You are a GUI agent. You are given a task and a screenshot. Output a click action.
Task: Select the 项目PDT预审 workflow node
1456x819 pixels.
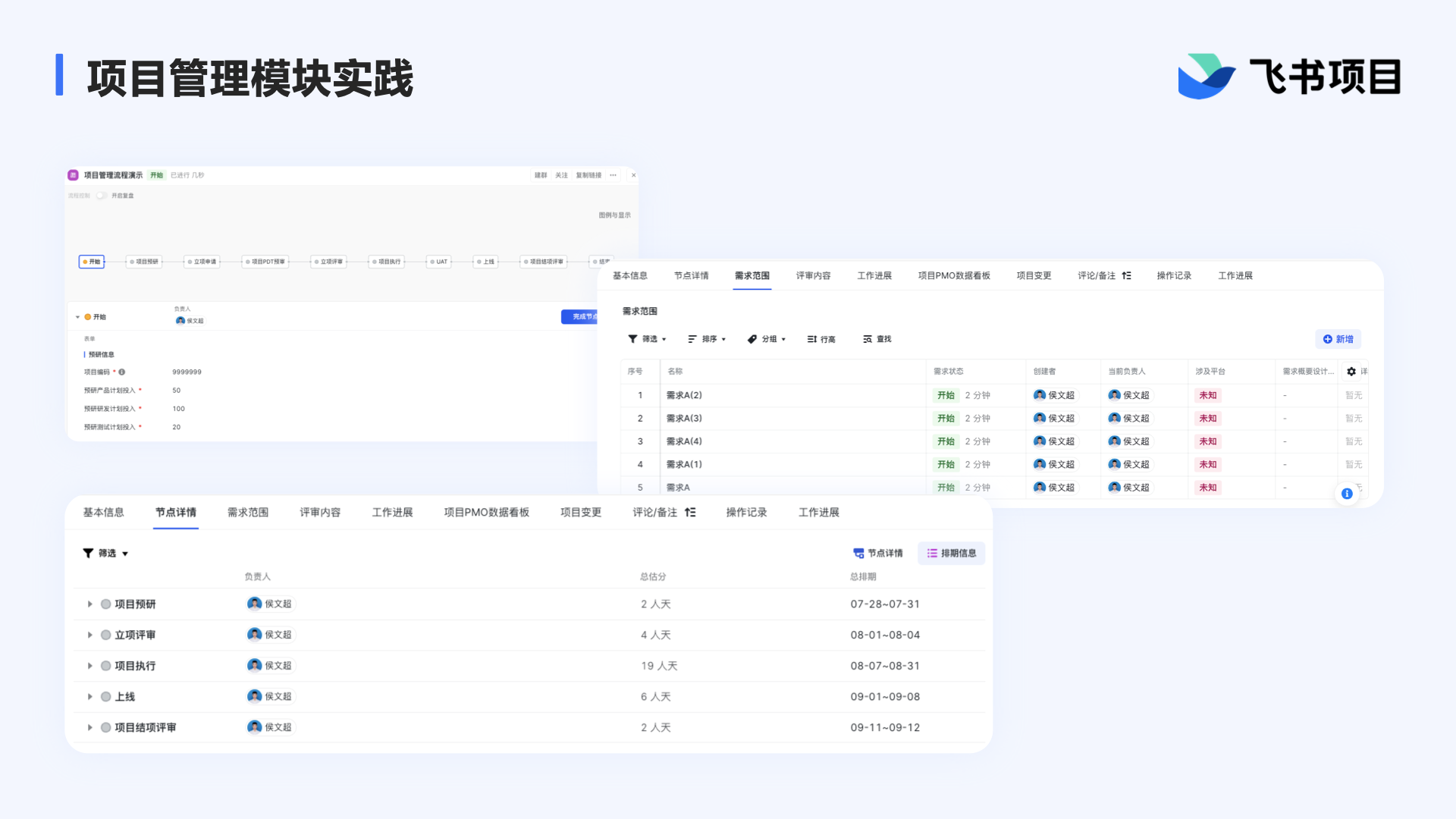(x=265, y=262)
